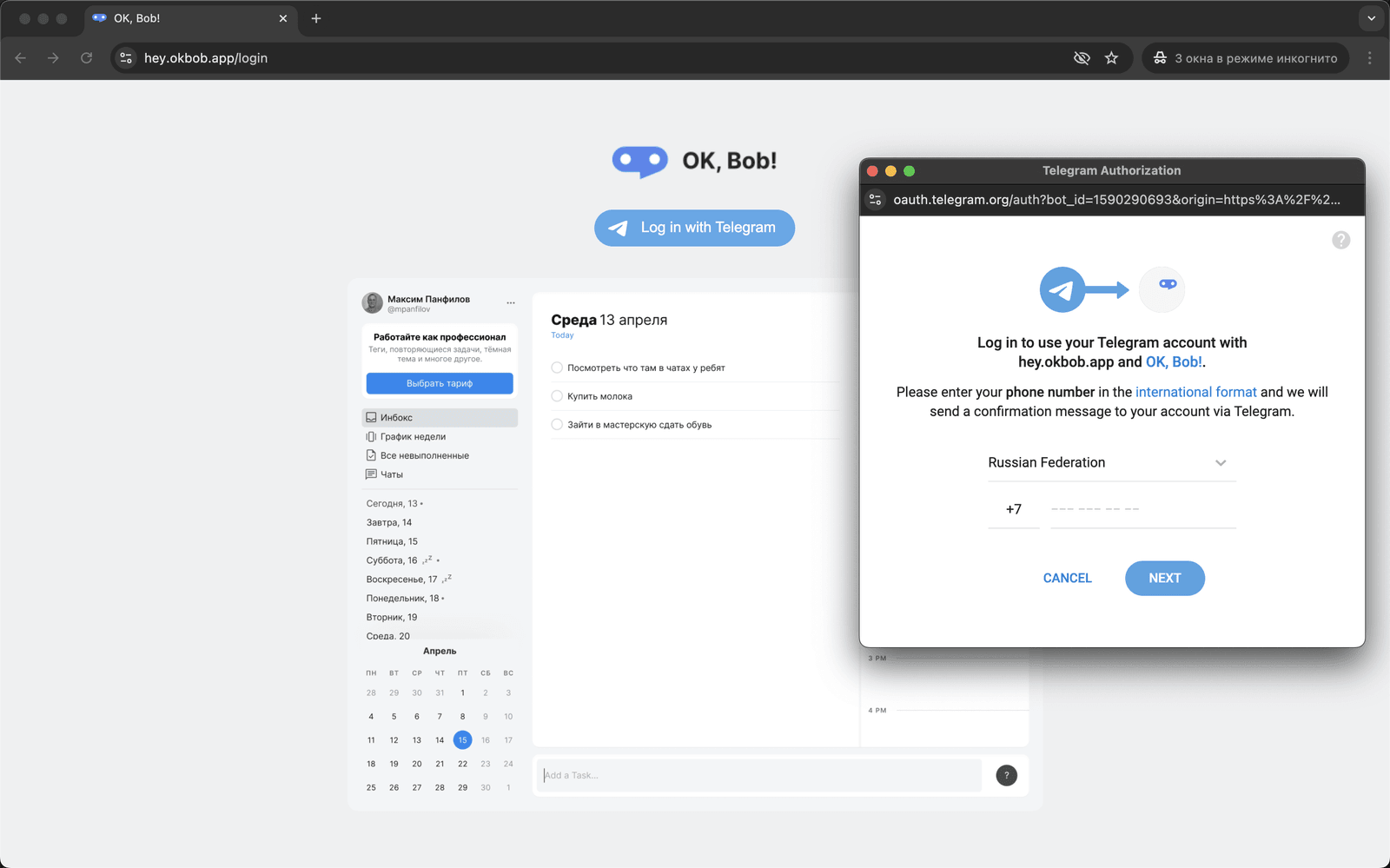The image size is (1390, 868).
Task: Follow the OK, Bob! link in popup
Action: 1173,362
